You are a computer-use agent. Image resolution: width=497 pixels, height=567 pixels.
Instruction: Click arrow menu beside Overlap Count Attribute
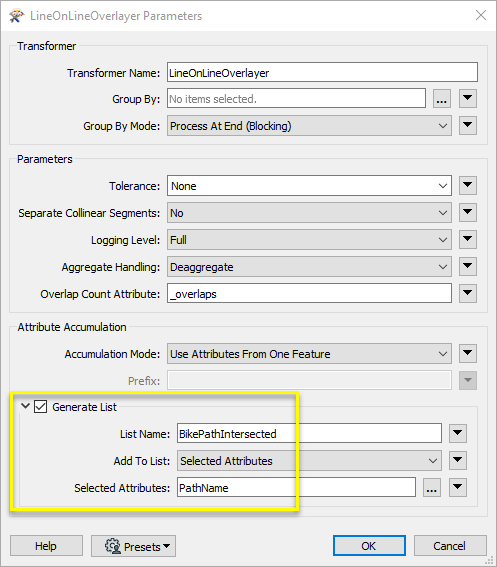coord(468,293)
